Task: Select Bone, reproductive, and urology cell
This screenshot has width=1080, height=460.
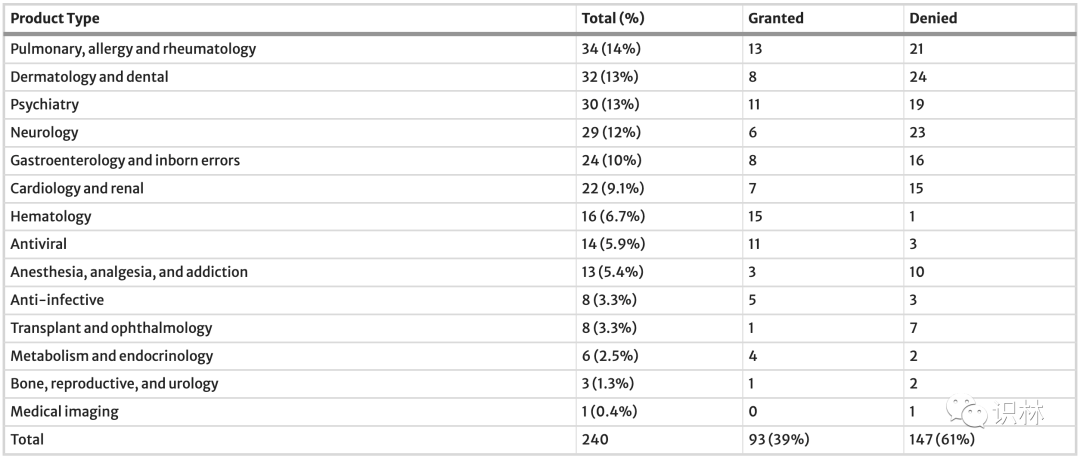Action: tap(114, 383)
